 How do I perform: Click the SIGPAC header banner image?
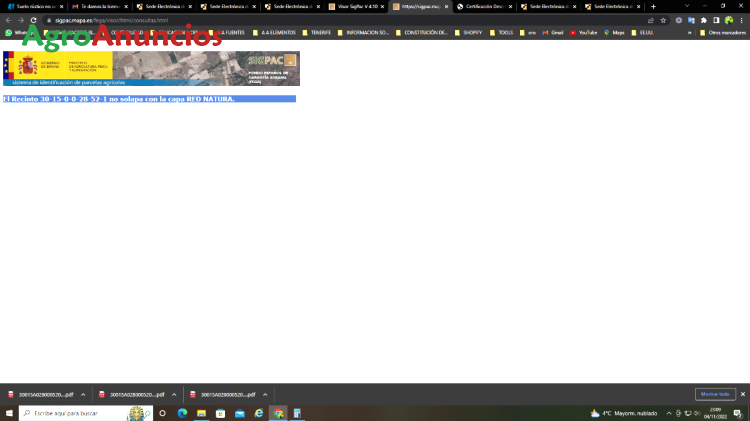(x=152, y=68)
